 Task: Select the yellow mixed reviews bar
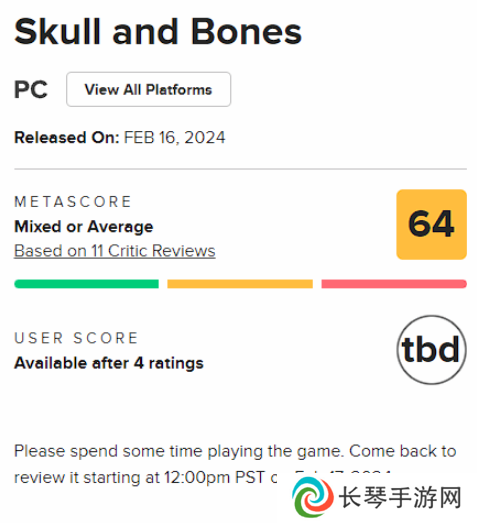click(x=240, y=284)
